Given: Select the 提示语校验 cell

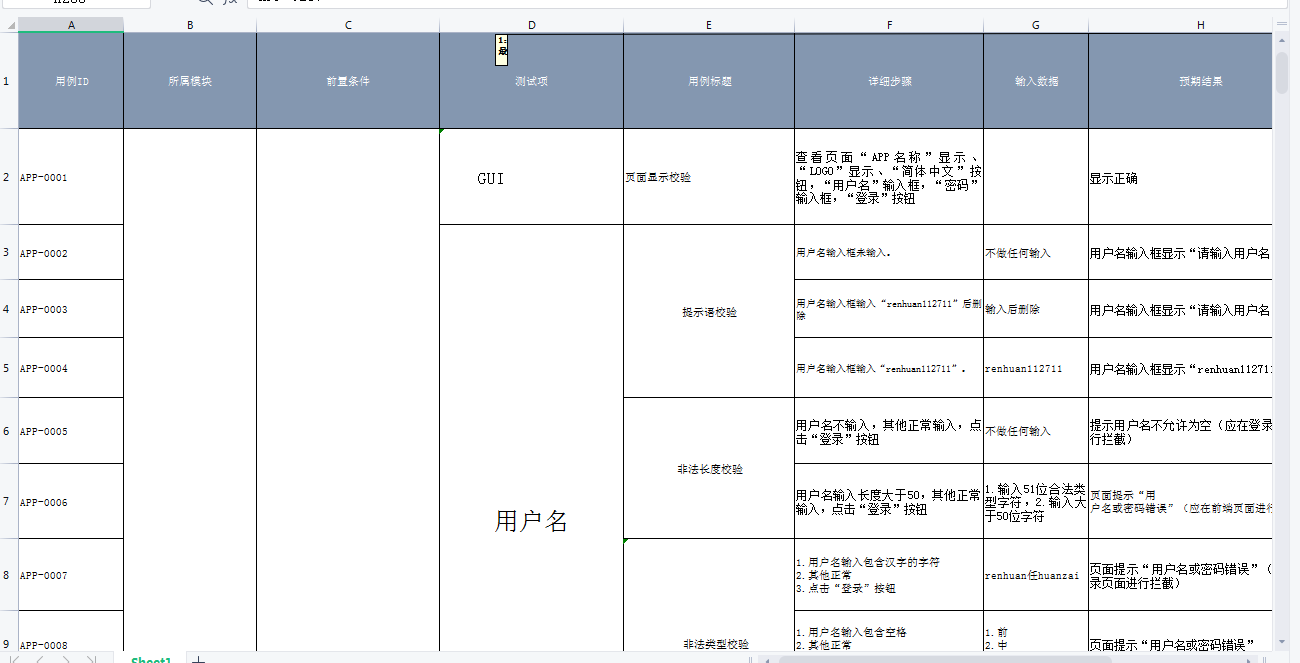Looking at the screenshot, I should [709, 311].
